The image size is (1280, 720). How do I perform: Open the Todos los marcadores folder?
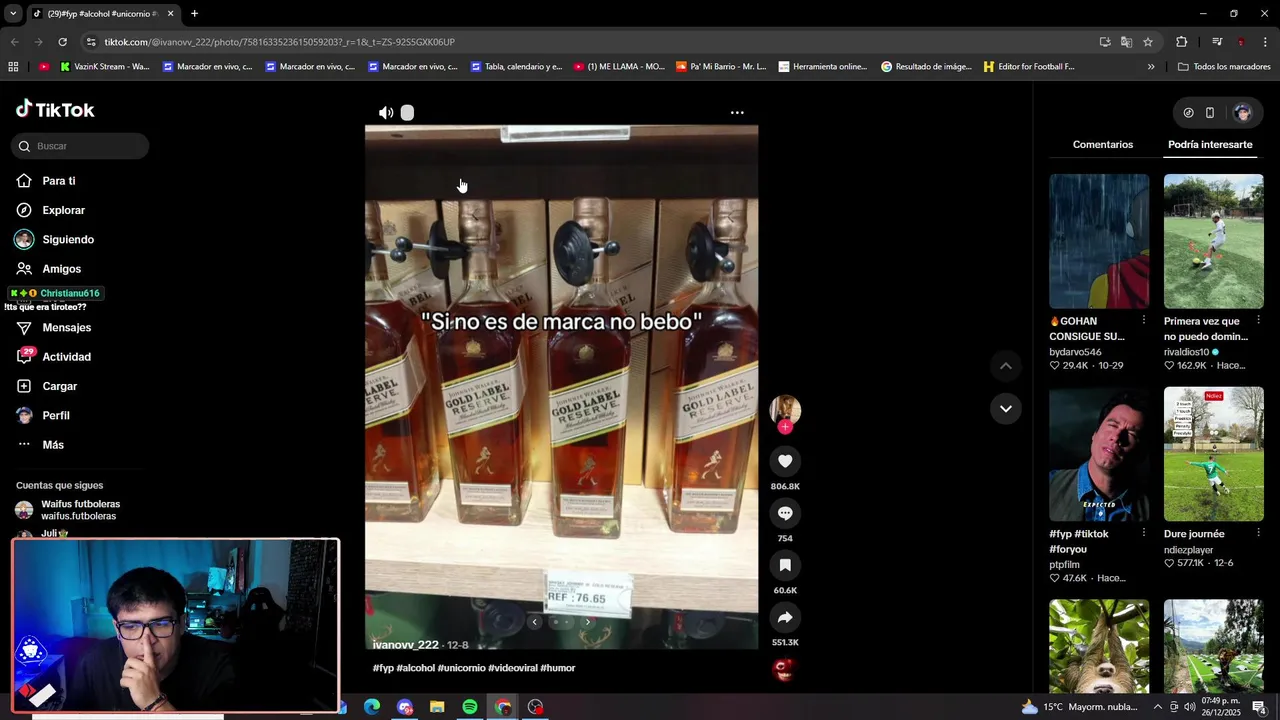(x=1224, y=67)
